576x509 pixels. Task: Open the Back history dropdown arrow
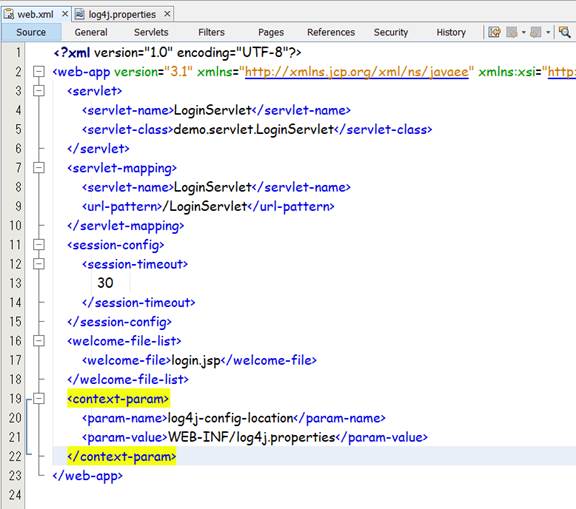pyautogui.click(x=524, y=32)
